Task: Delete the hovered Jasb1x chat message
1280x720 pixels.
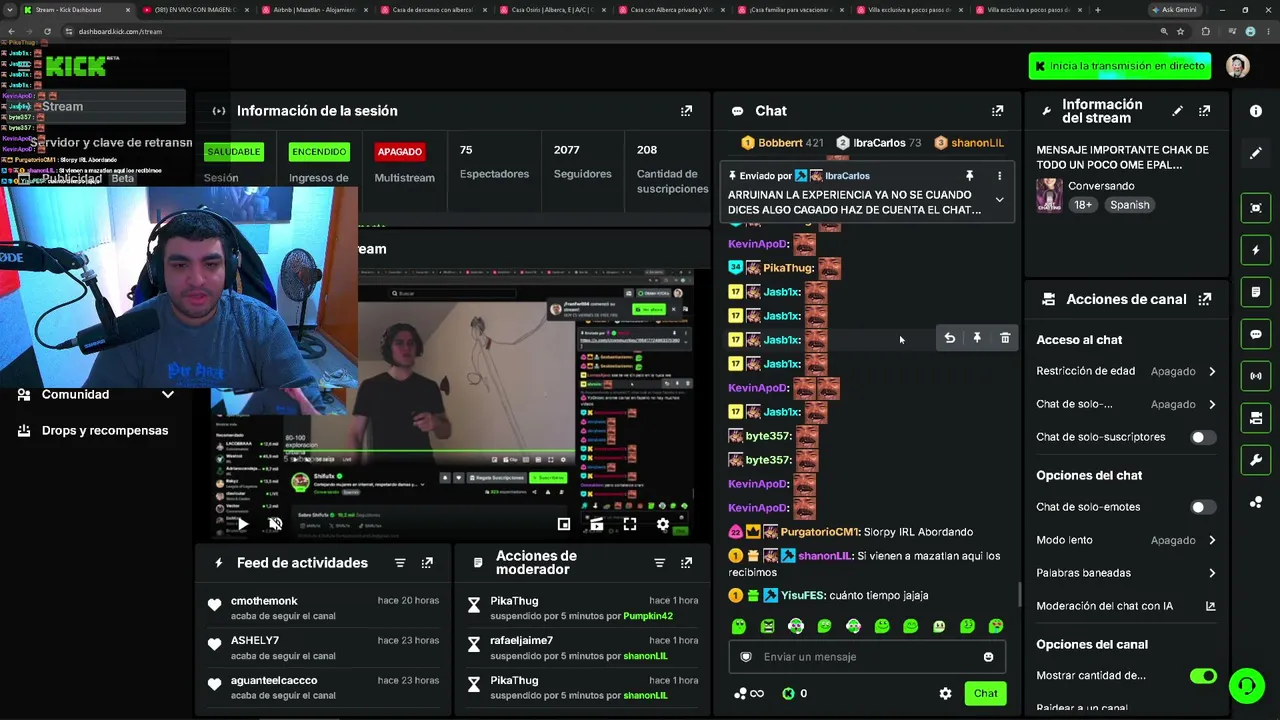Action: point(1005,338)
